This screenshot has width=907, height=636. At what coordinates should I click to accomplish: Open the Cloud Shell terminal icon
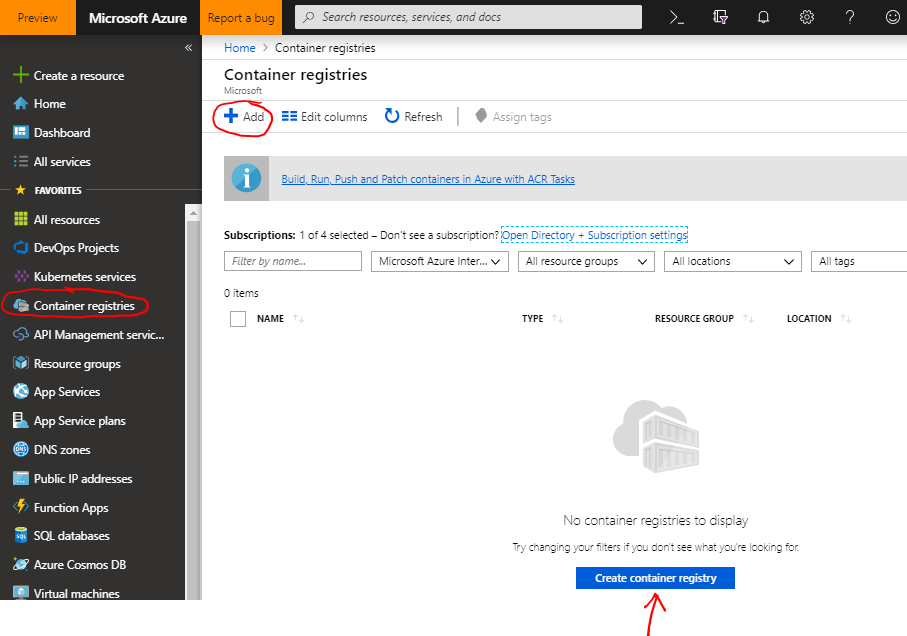tap(677, 17)
